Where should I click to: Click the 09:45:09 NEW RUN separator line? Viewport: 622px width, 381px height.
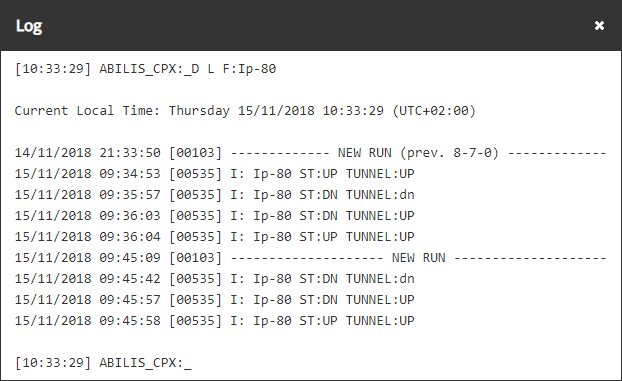point(310,258)
